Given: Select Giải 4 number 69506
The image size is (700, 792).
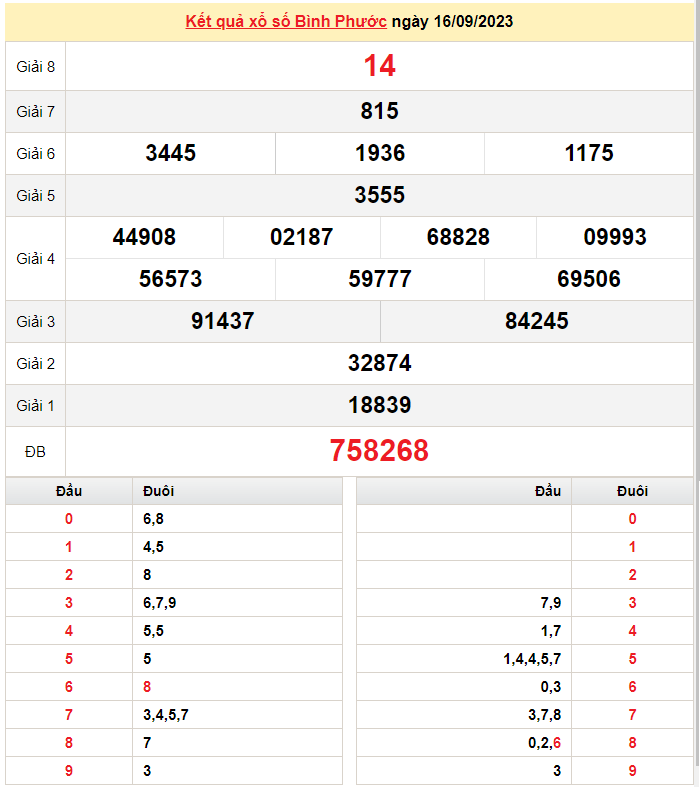Looking at the screenshot, I should pos(588,279).
